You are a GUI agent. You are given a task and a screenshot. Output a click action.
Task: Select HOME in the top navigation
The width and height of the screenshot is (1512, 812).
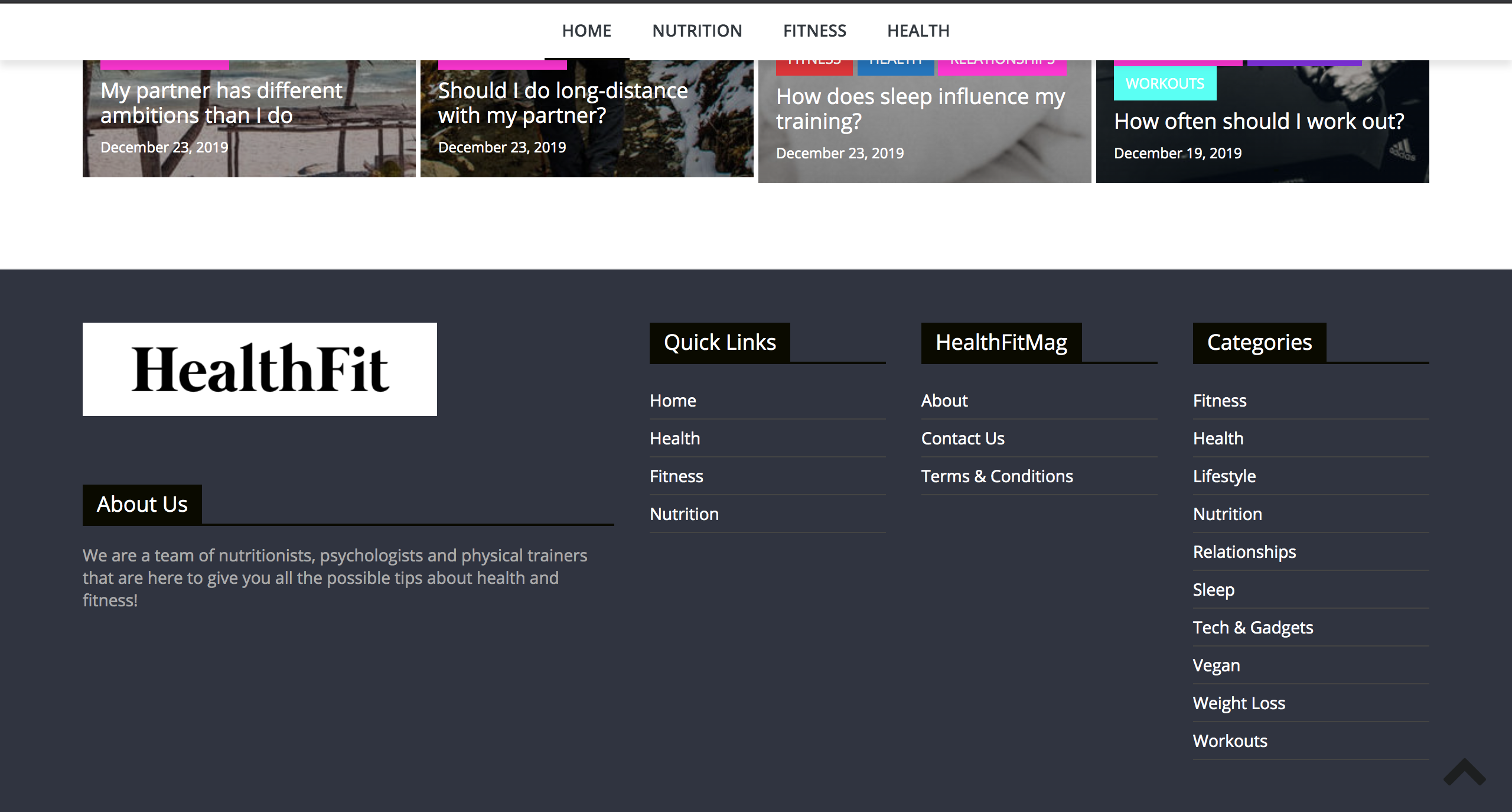pos(586,31)
